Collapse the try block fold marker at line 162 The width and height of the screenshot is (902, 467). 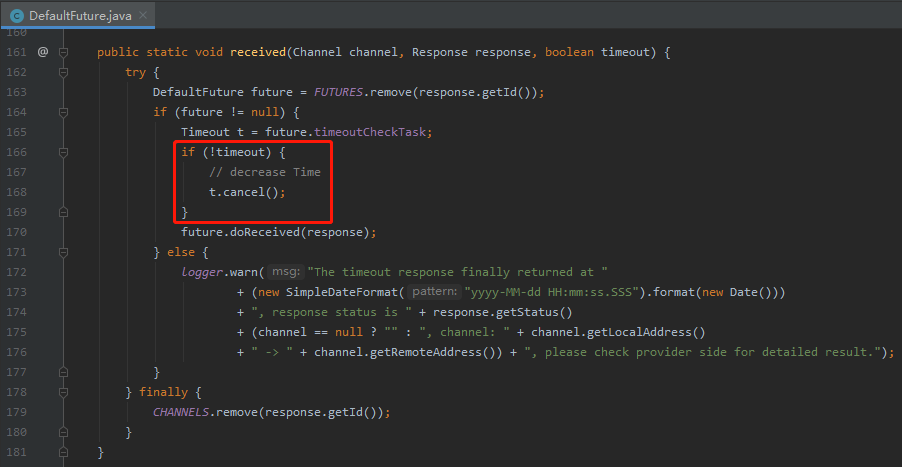(x=64, y=73)
